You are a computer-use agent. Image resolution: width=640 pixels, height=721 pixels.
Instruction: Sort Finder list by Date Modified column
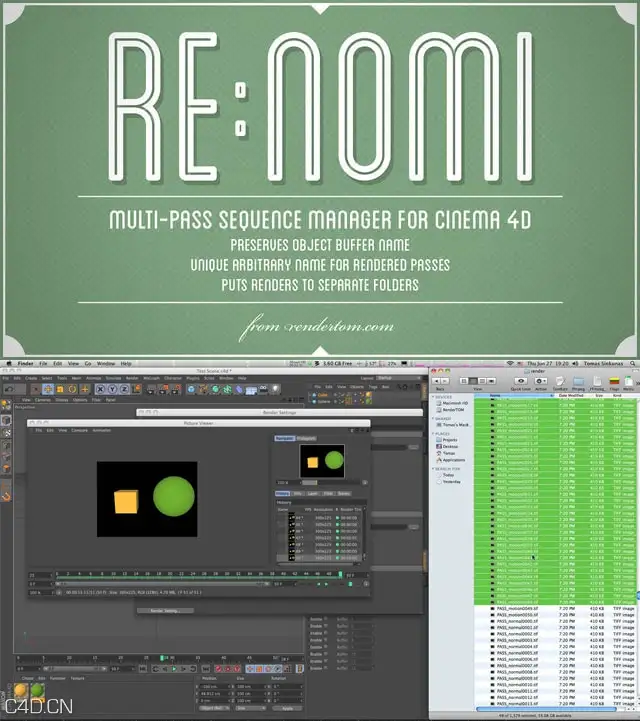[570, 395]
